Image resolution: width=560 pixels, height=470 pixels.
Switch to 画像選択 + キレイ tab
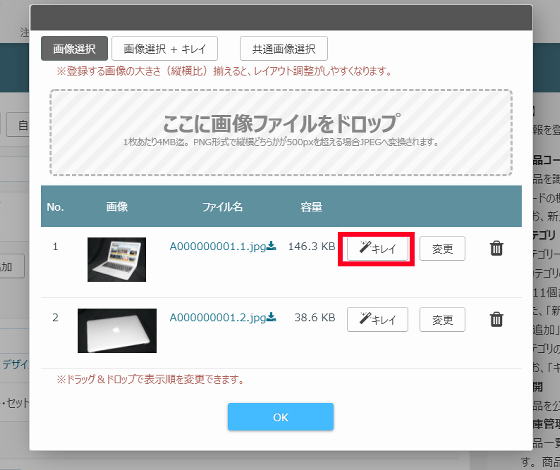click(x=165, y=49)
